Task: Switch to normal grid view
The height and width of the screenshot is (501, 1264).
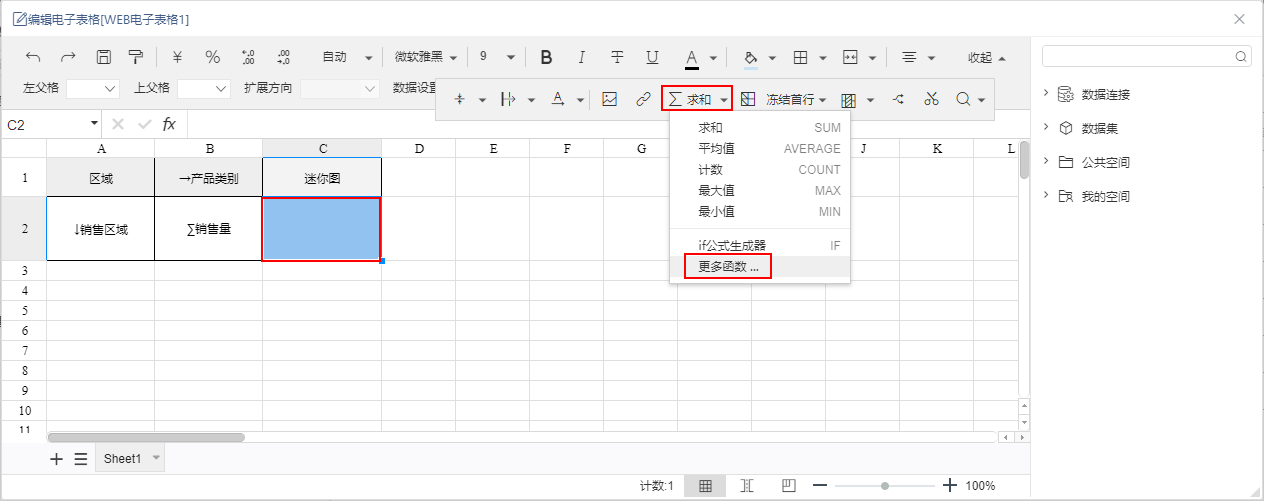Action: pyautogui.click(x=705, y=486)
